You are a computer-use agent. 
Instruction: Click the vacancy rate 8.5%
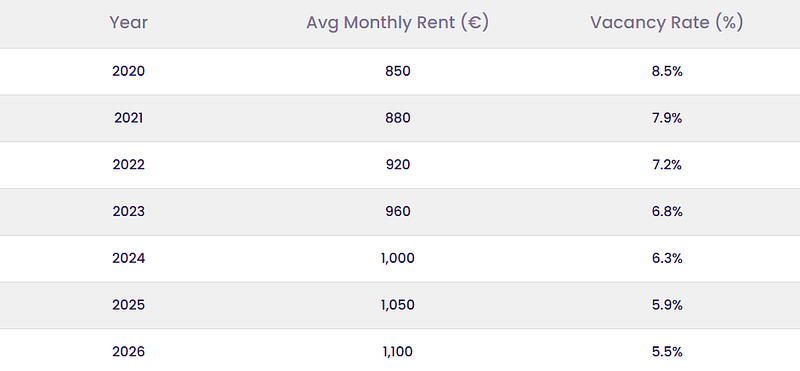click(667, 71)
